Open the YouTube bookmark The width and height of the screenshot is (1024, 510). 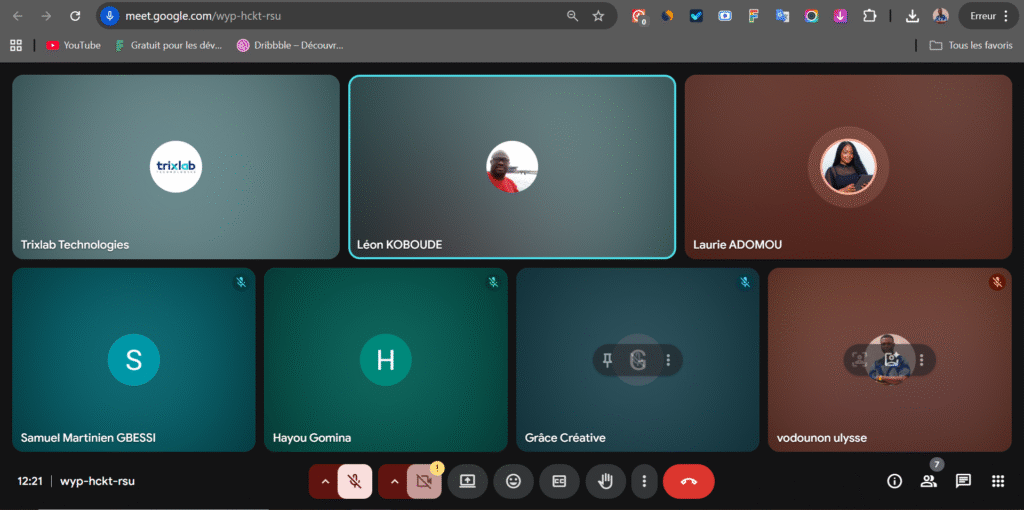(x=73, y=45)
